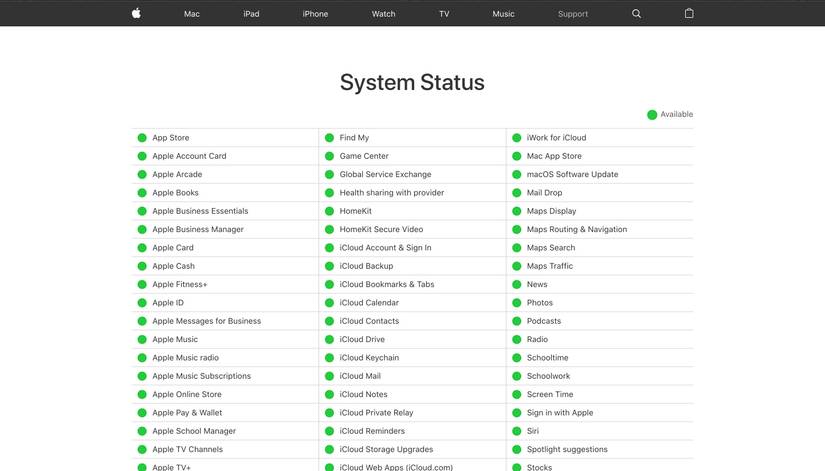
Task: Click the green dot beside Mac App Store
Action: (x=517, y=156)
